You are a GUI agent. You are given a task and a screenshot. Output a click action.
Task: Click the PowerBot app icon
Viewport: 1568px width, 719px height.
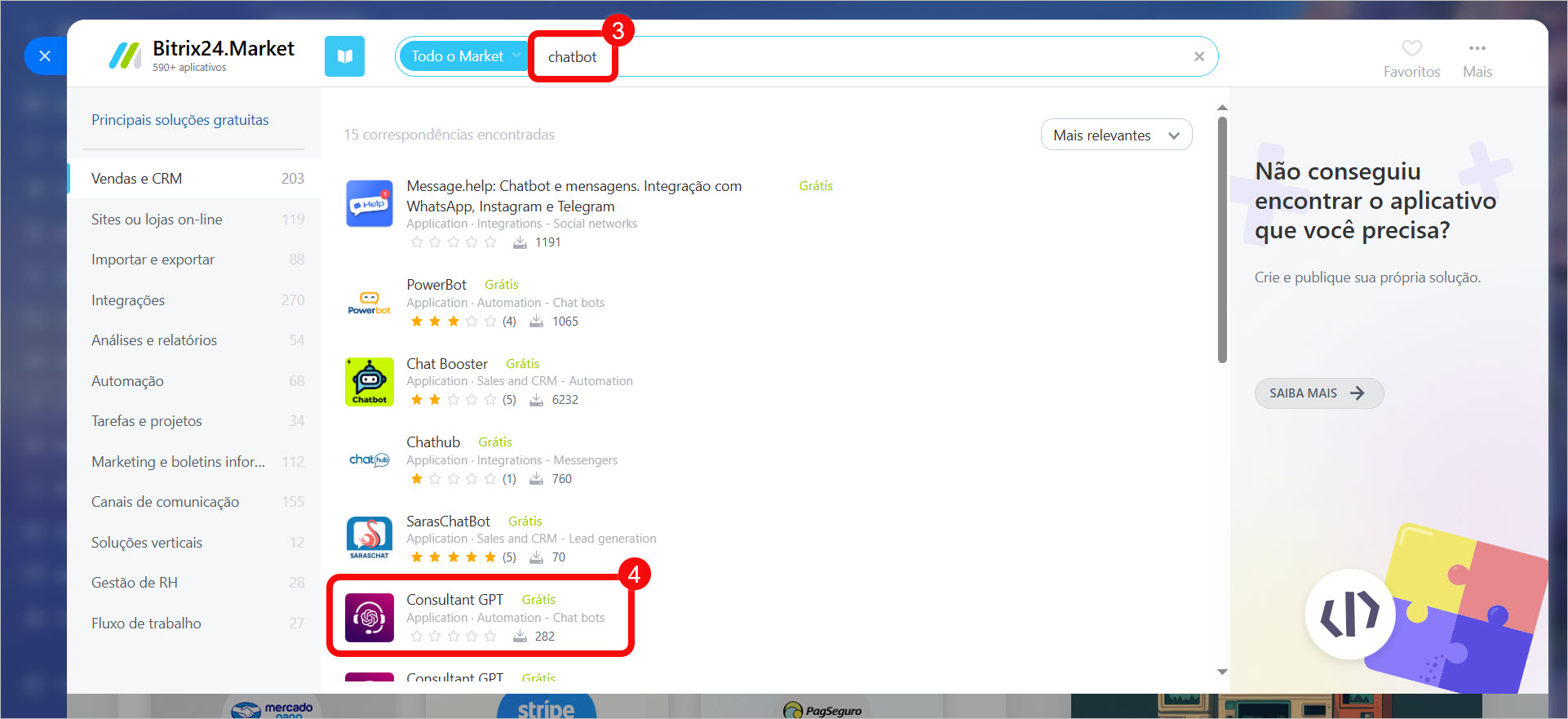pos(370,303)
